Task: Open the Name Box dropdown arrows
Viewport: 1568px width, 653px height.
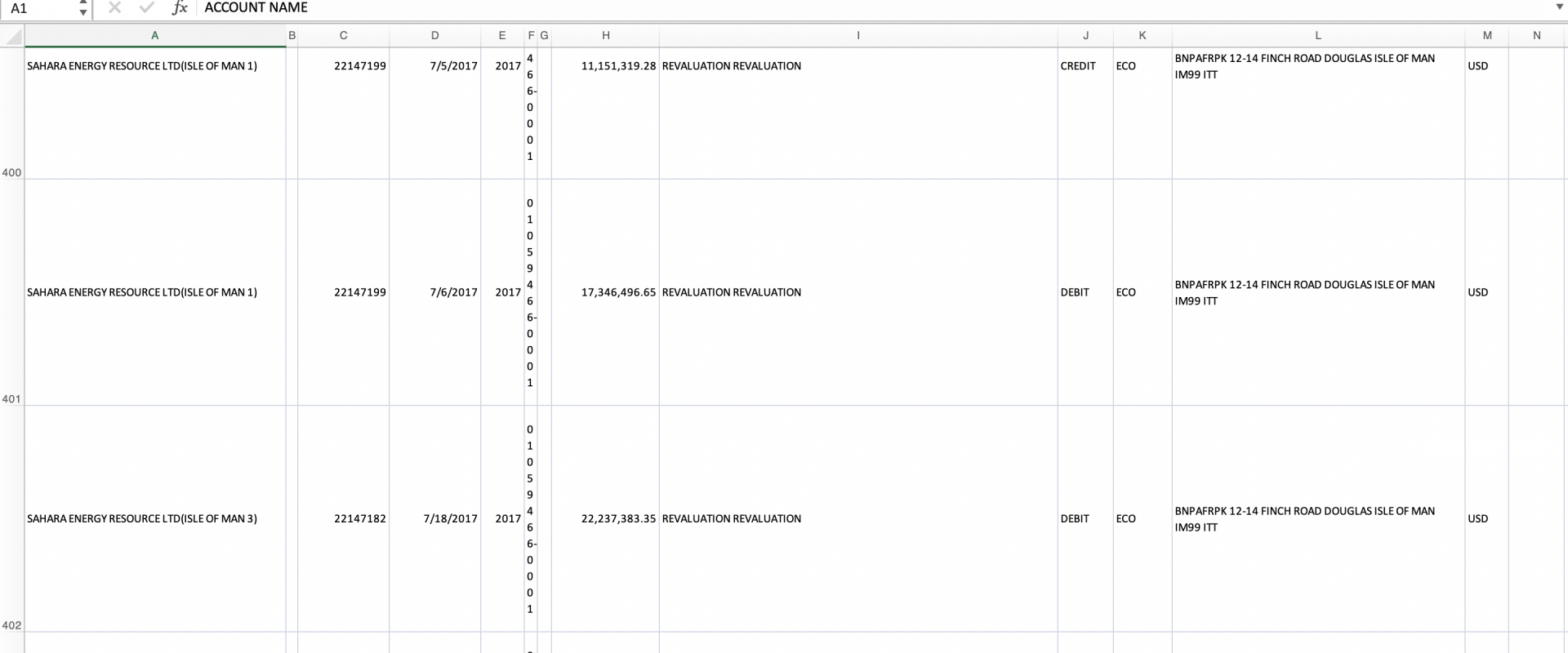Action: tap(82, 8)
